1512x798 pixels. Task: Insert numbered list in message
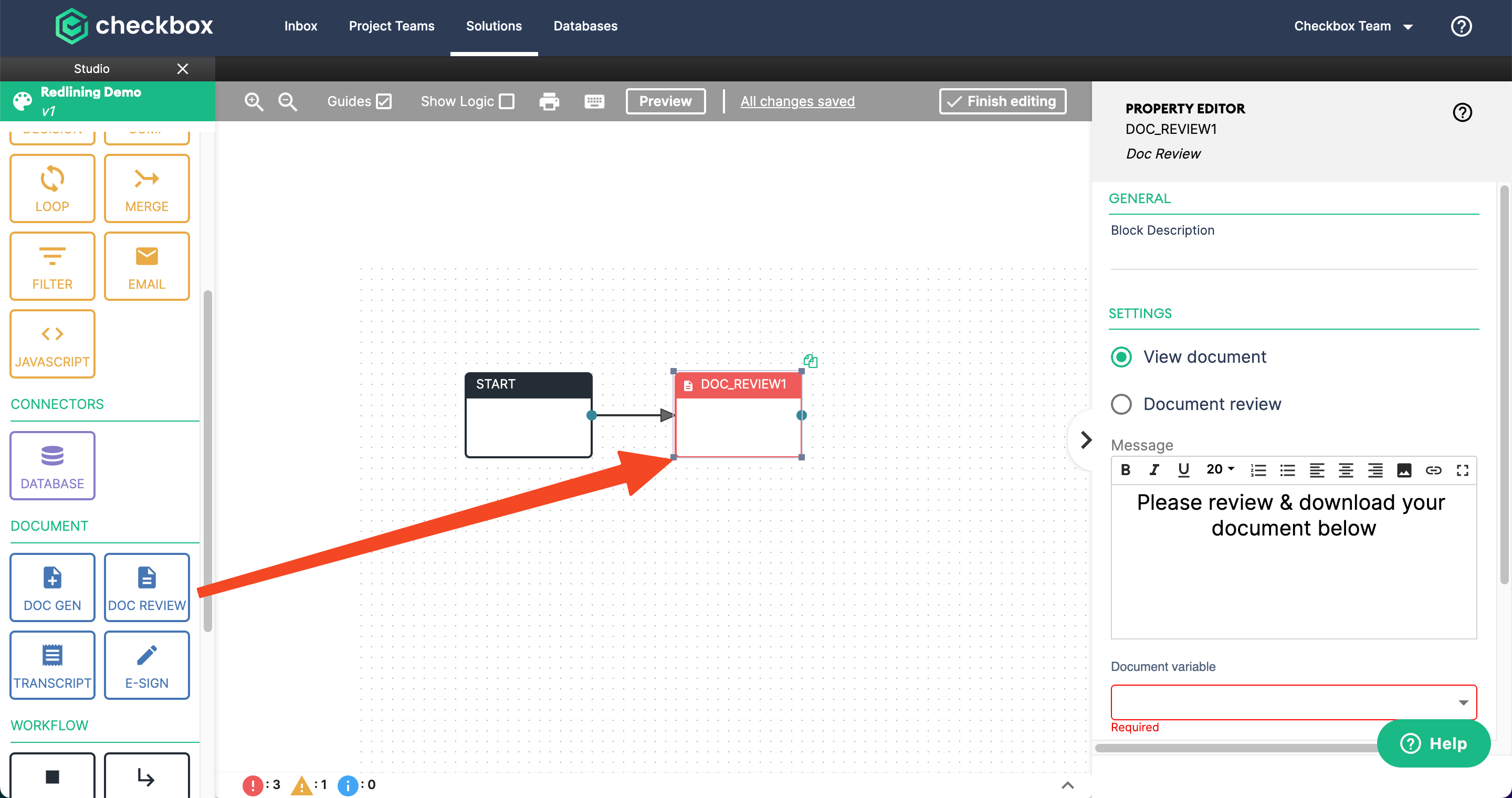pyautogui.click(x=1258, y=470)
